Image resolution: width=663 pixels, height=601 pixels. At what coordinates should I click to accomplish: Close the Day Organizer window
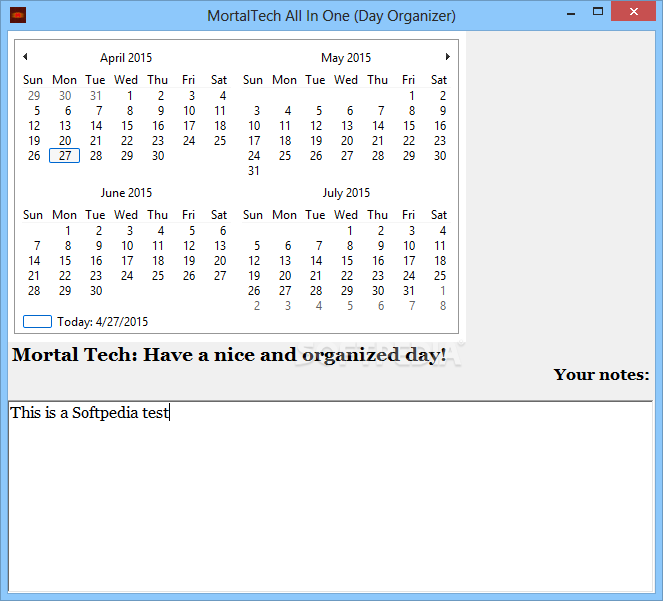[633, 11]
